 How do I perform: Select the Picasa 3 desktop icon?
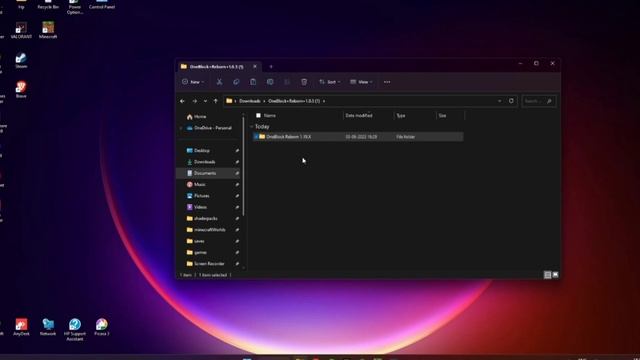pyautogui.click(x=102, y=327)
